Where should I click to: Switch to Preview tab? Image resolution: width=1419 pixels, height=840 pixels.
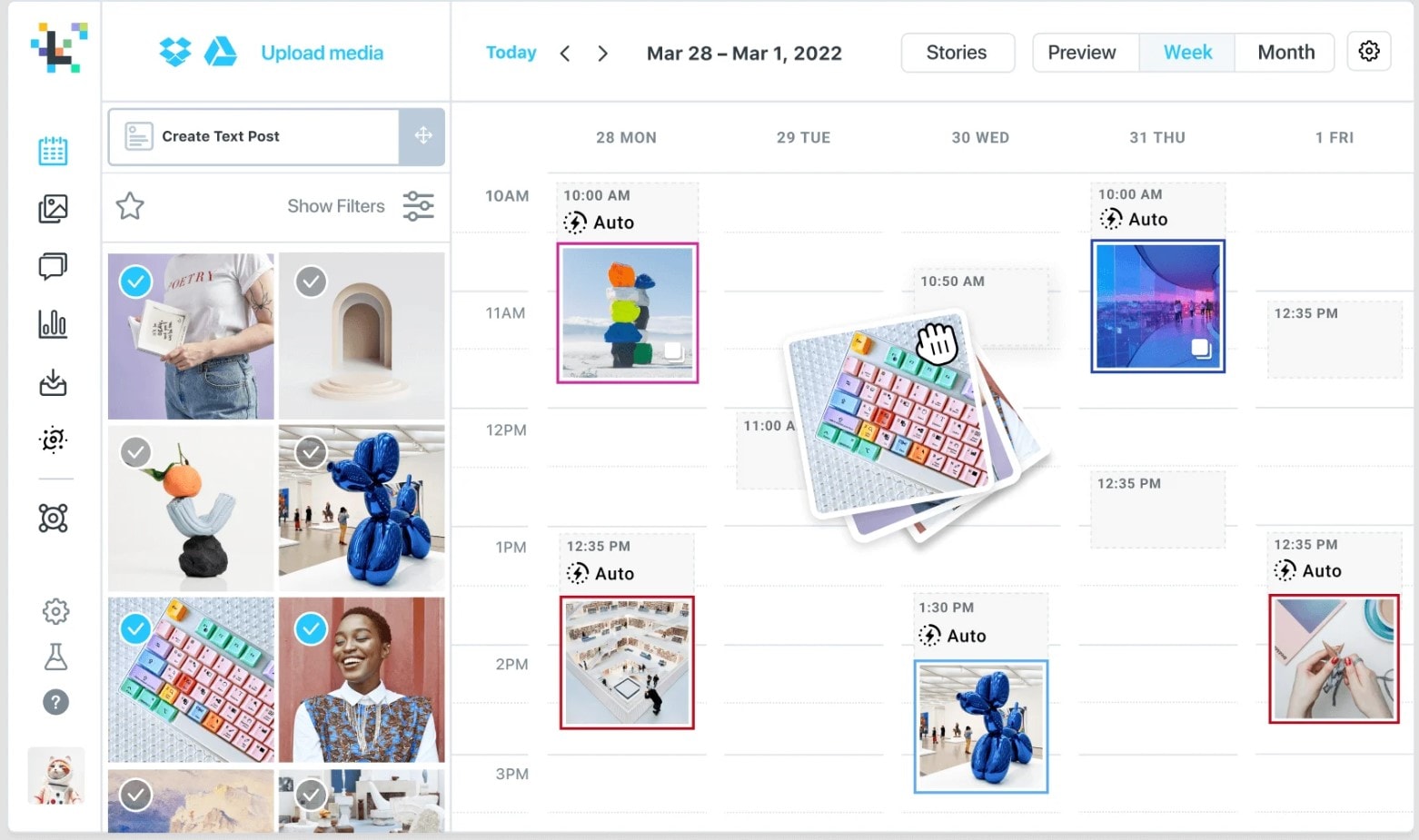[x=1082, y=53]
